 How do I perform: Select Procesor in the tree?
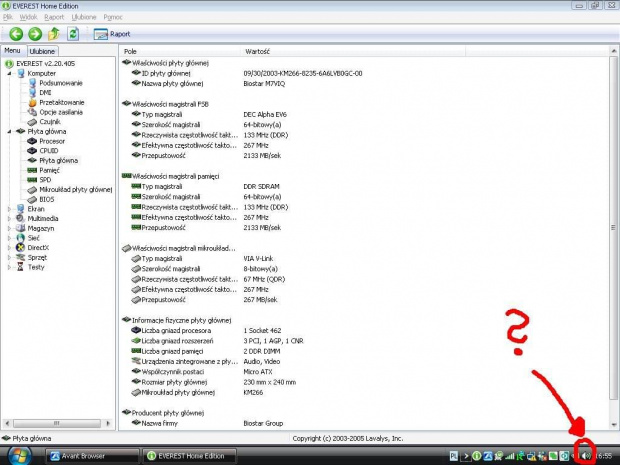click(52, 141)
